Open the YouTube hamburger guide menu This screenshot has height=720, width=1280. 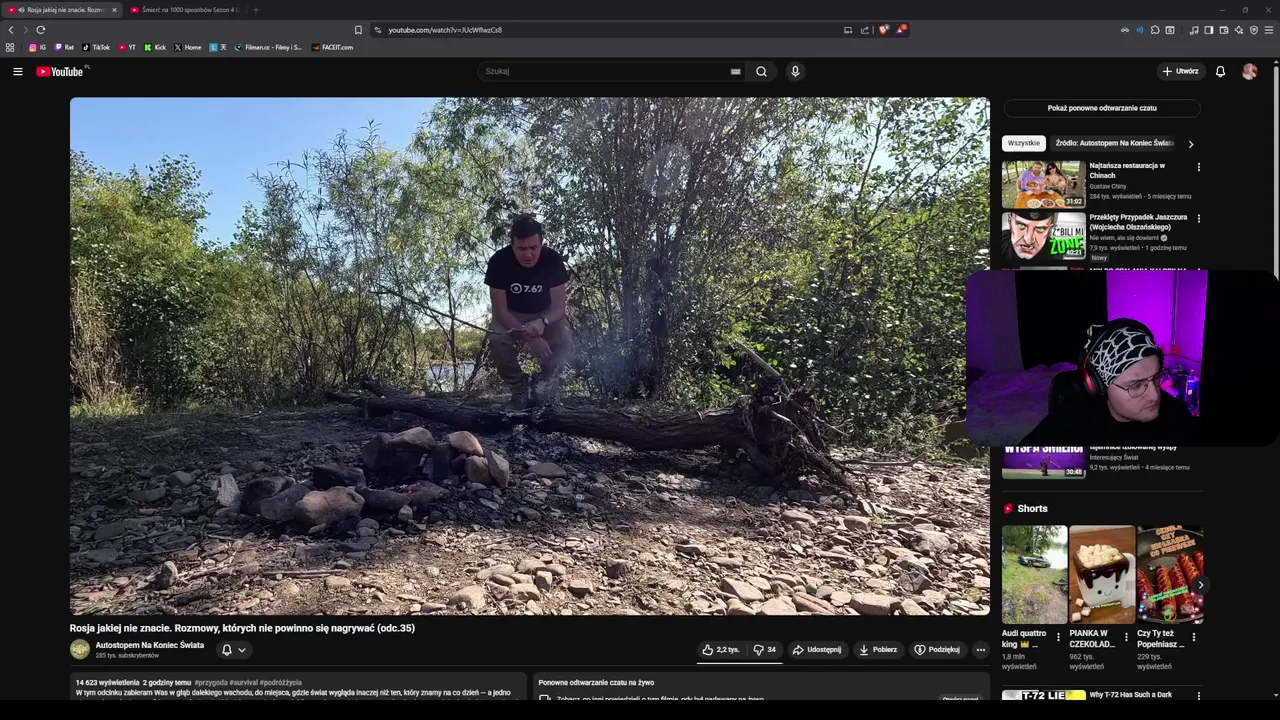17,71
